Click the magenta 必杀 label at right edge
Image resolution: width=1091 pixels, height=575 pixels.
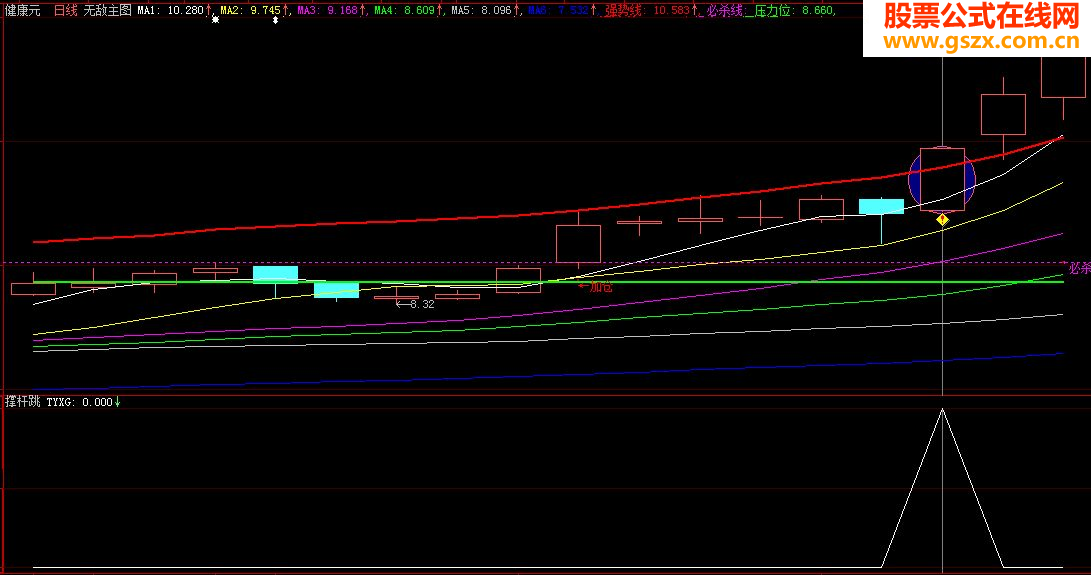pyautogui.click(x=1079, y=268)
